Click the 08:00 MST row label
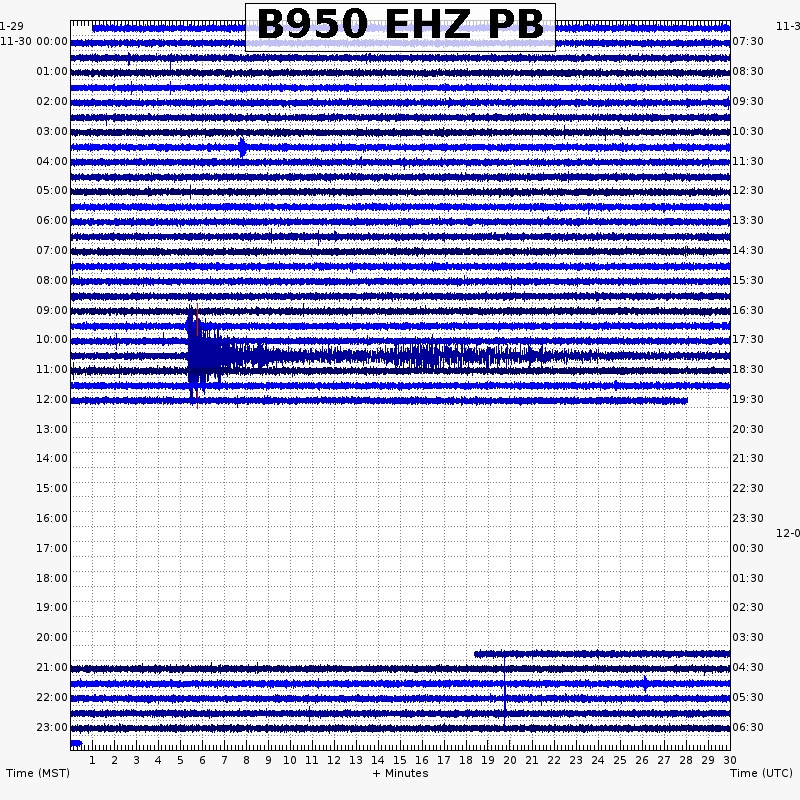This screenshot has height=800, width=800. (x=52, y=280)
